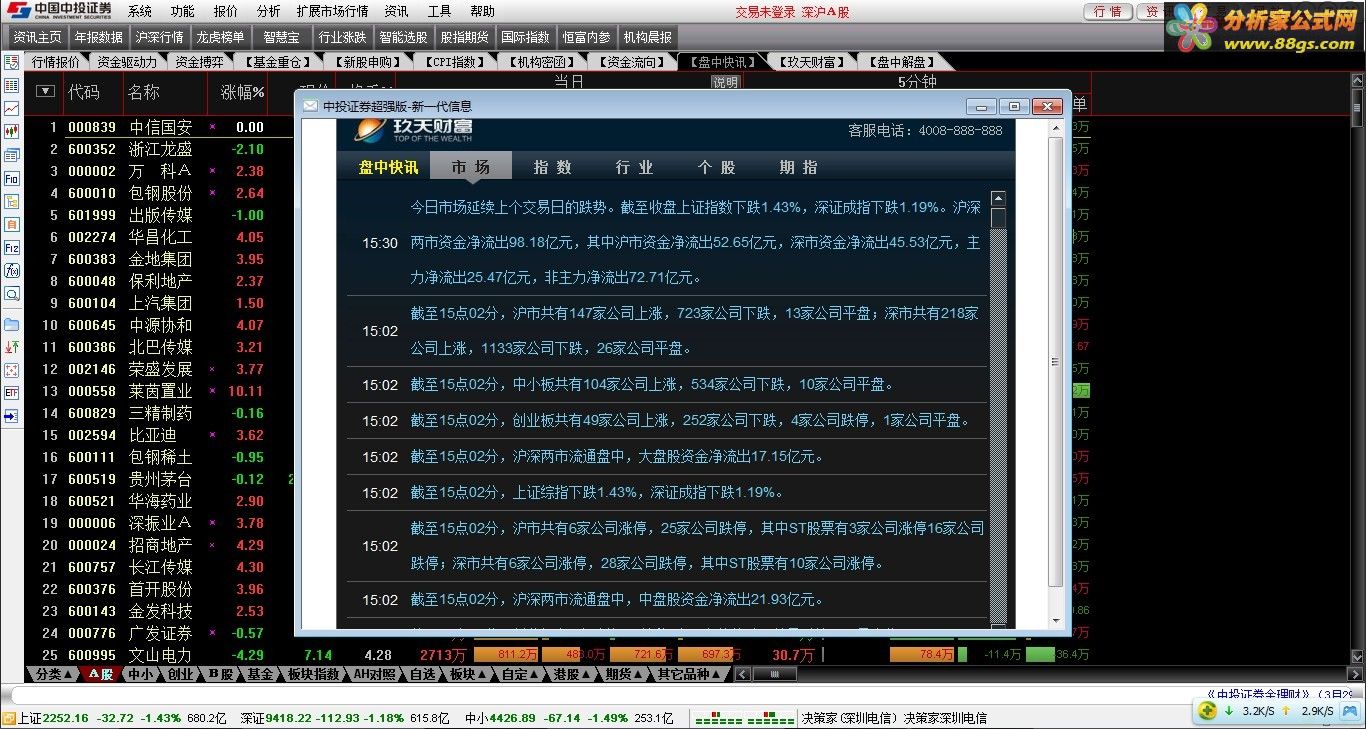Viewport: 1366px width, 729px height.
Task: Click the horizontal scrollbar left arrow at bottom
Action: click(741, 674)
